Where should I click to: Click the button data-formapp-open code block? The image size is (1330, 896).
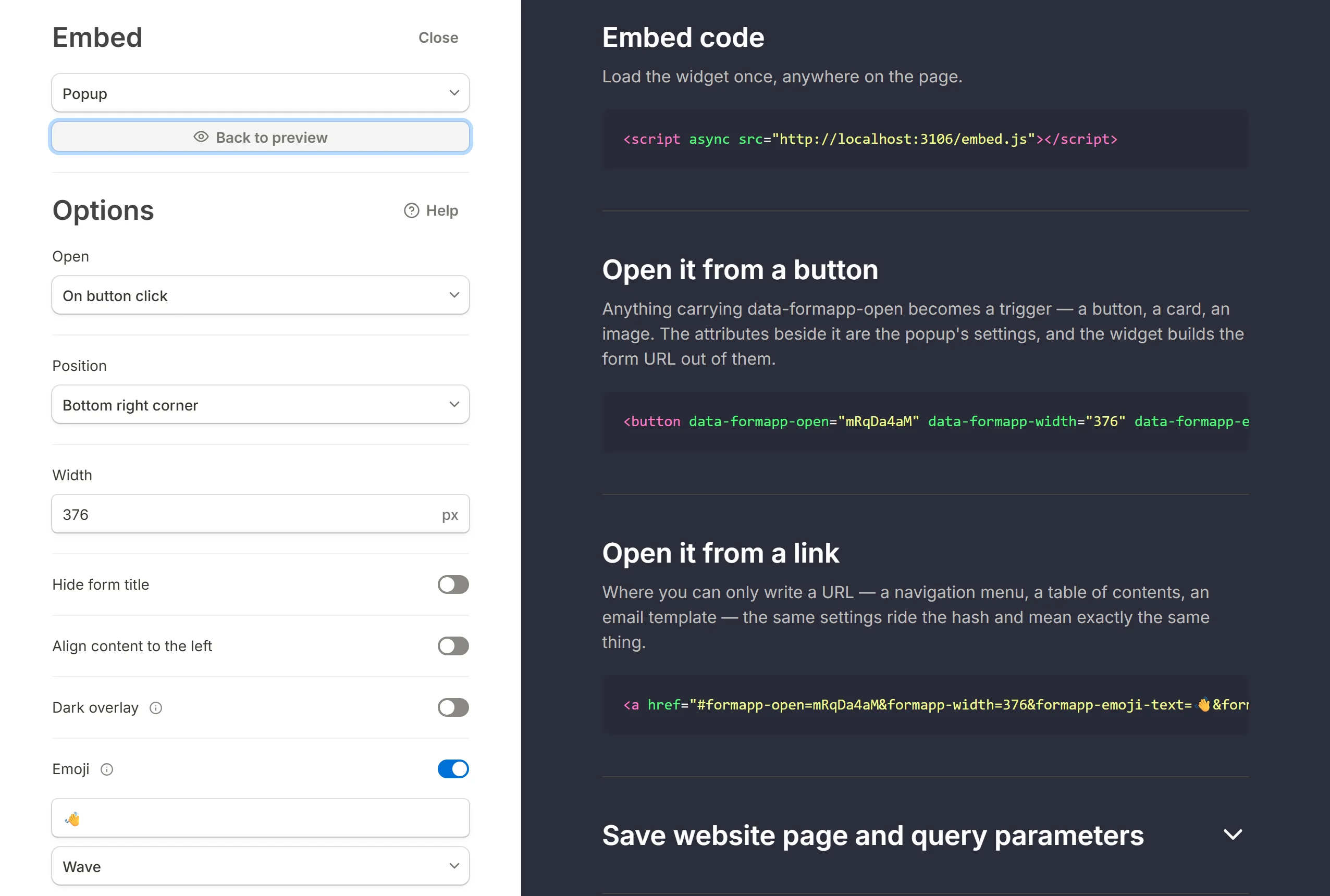point(925,422)
